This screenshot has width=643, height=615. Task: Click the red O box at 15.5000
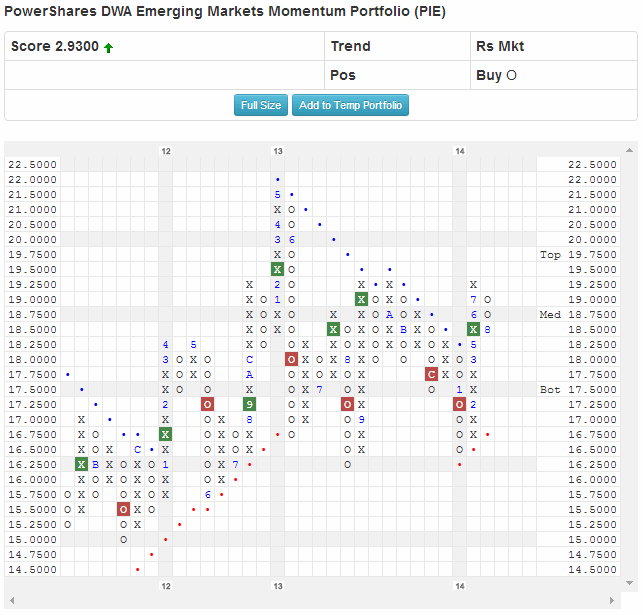123,509
